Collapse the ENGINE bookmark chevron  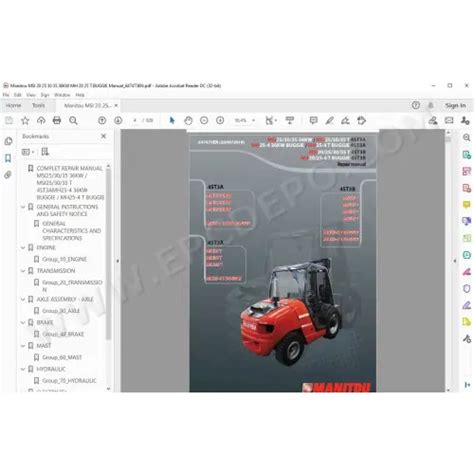point(23,248)
